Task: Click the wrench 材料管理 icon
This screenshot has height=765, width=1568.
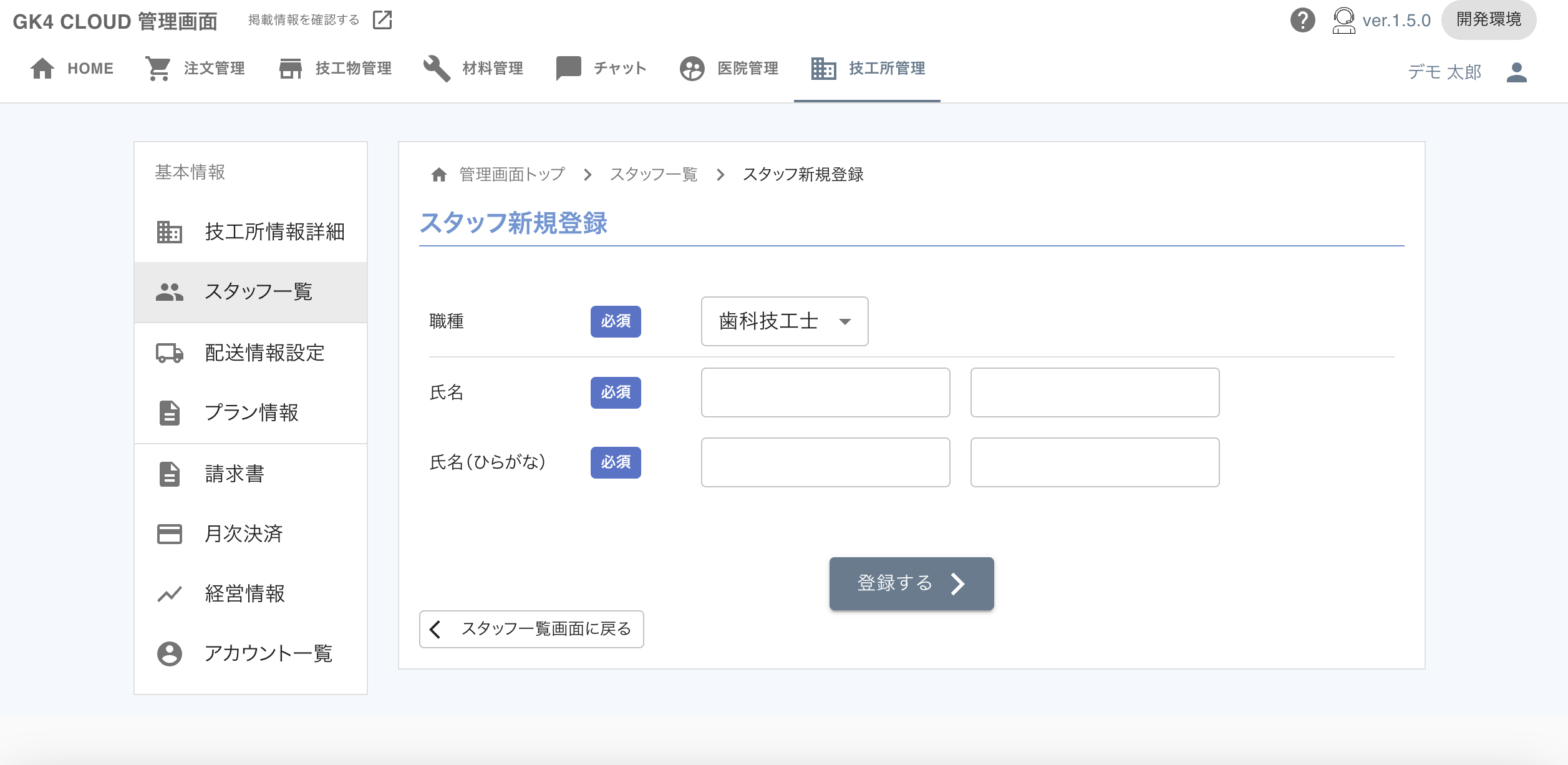Action: pos(437,69)
